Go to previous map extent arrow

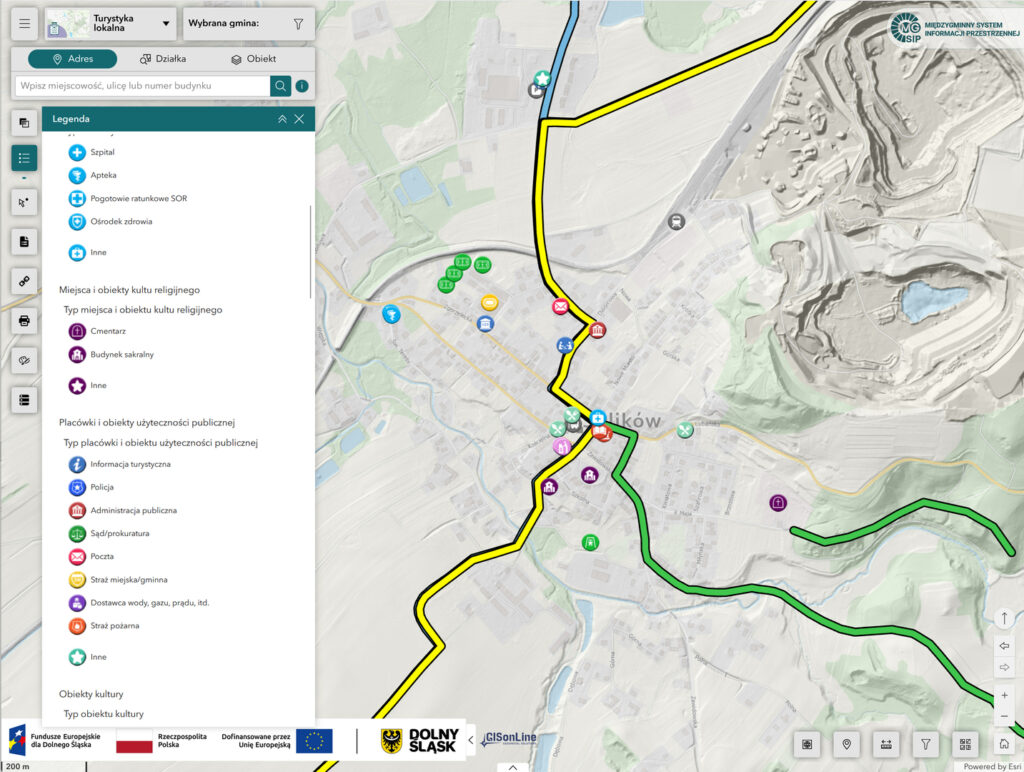pyautogui.click(x=1004, y=646)
